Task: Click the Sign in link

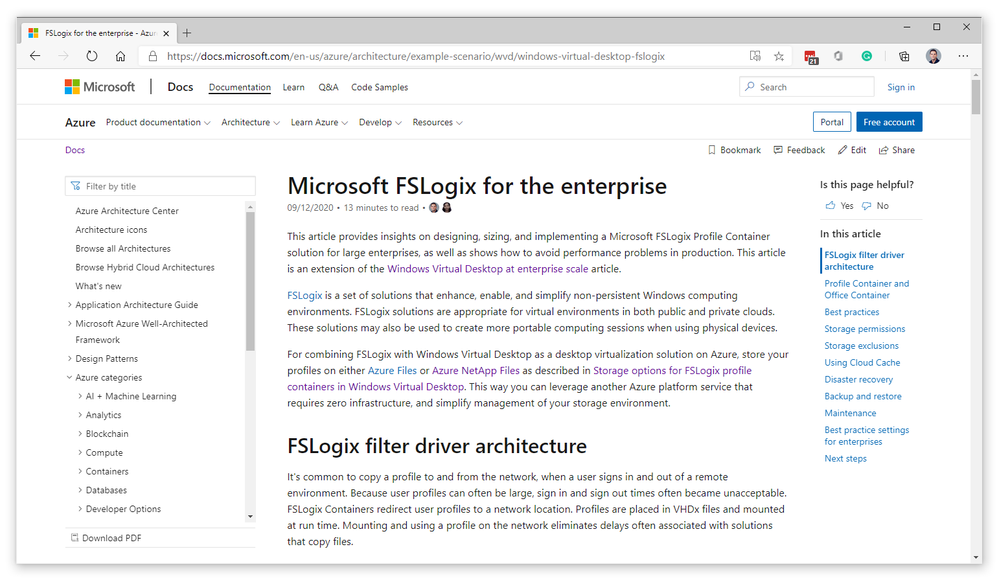Action: tap(901, 87)
